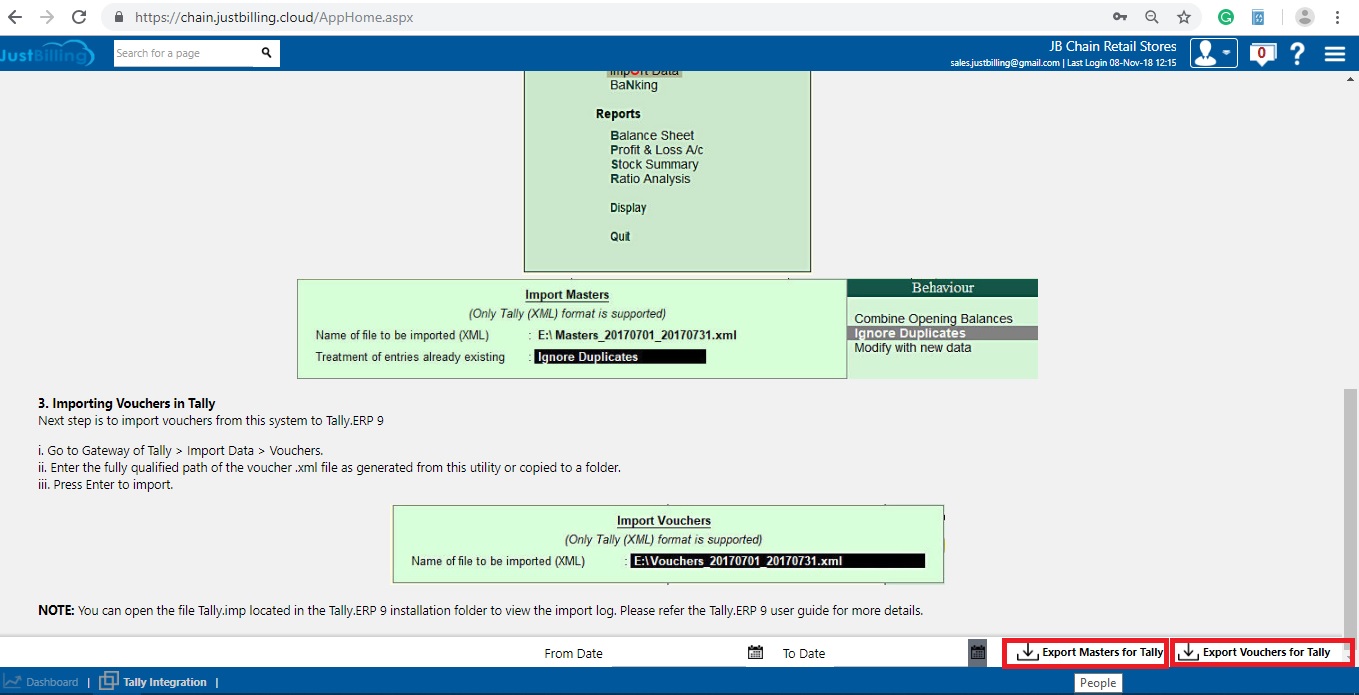Open the saved passwords key icon
1359x695 pixels.
(x=1120, y=17)
